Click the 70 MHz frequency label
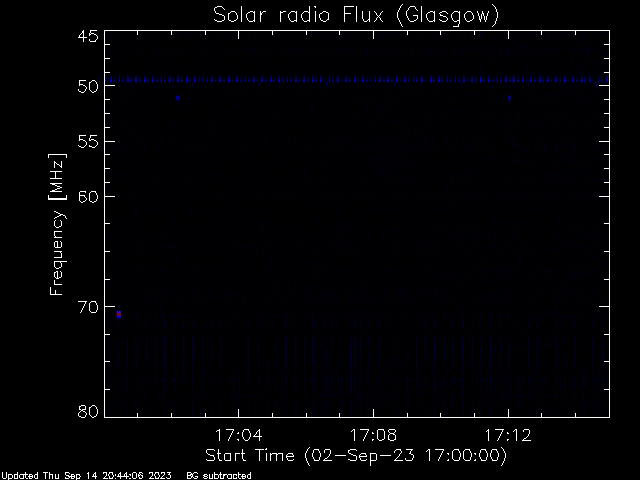640x480 pixels. click(88, 307)
